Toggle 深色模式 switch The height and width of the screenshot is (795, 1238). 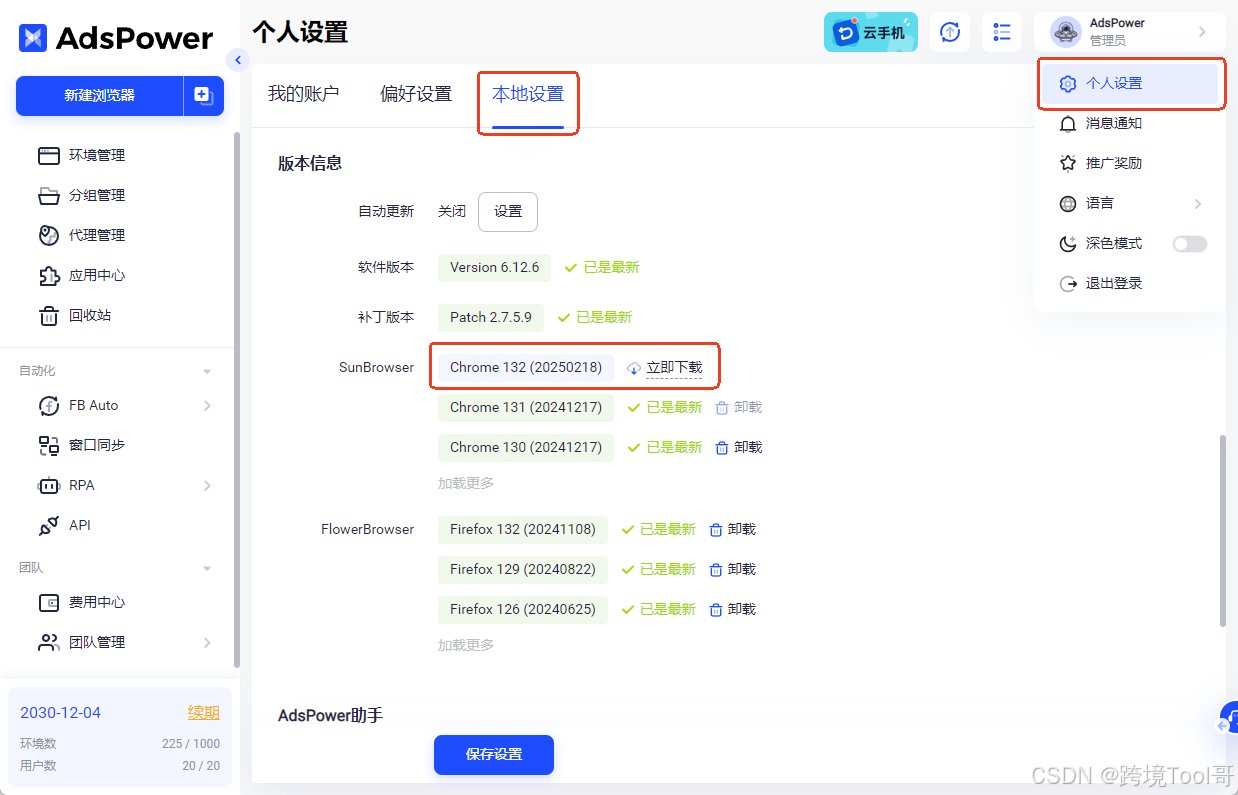coord(1190,244)
